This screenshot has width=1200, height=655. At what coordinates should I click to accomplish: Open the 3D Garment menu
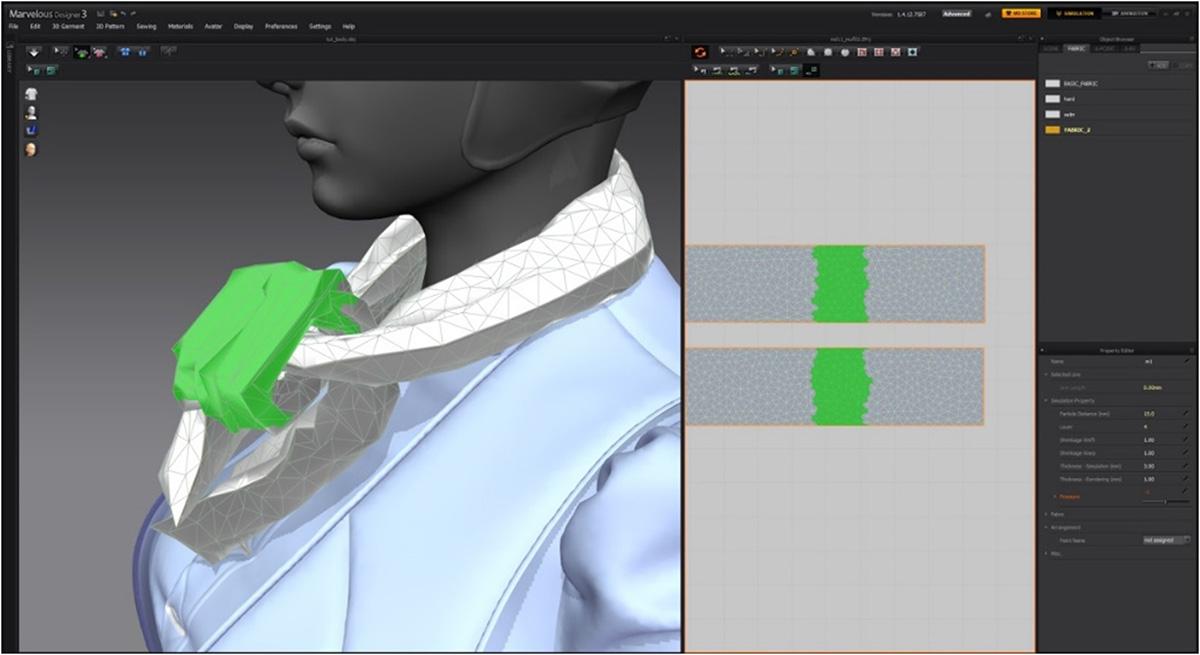[x=68, y=26]
